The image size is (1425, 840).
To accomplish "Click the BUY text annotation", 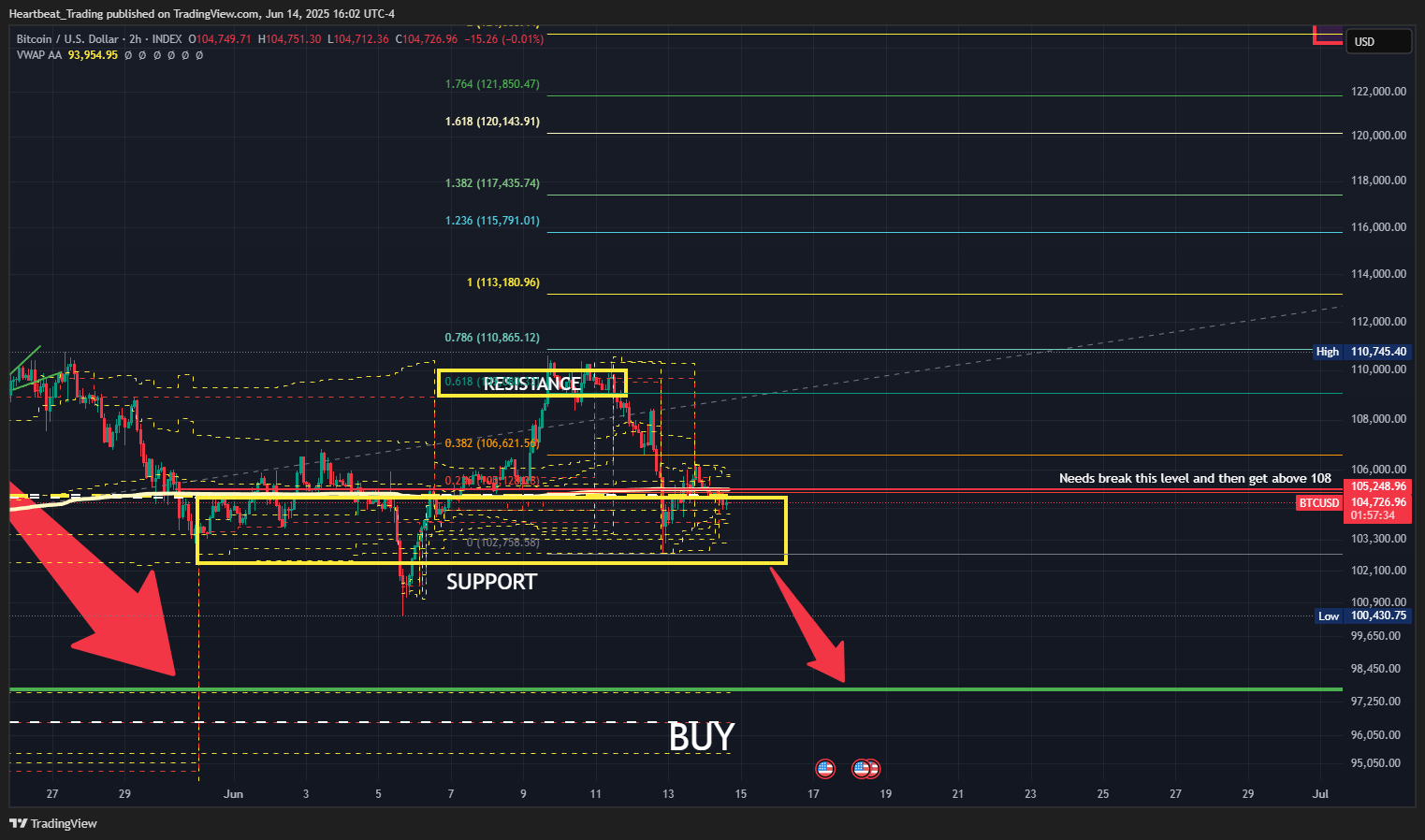I will coord(702,737).
